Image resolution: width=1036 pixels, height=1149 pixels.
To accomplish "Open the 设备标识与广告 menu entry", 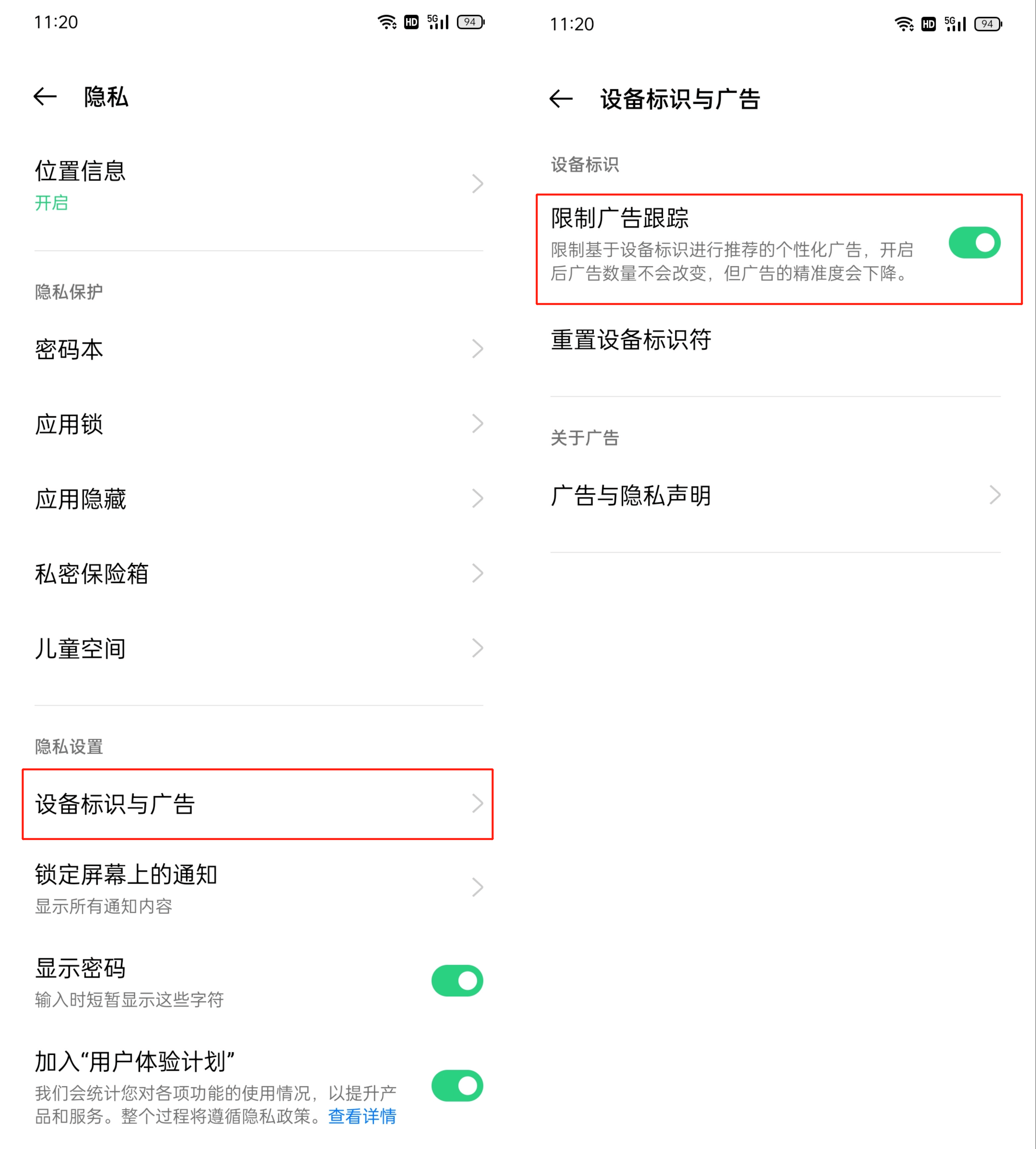I will point(257,804).
